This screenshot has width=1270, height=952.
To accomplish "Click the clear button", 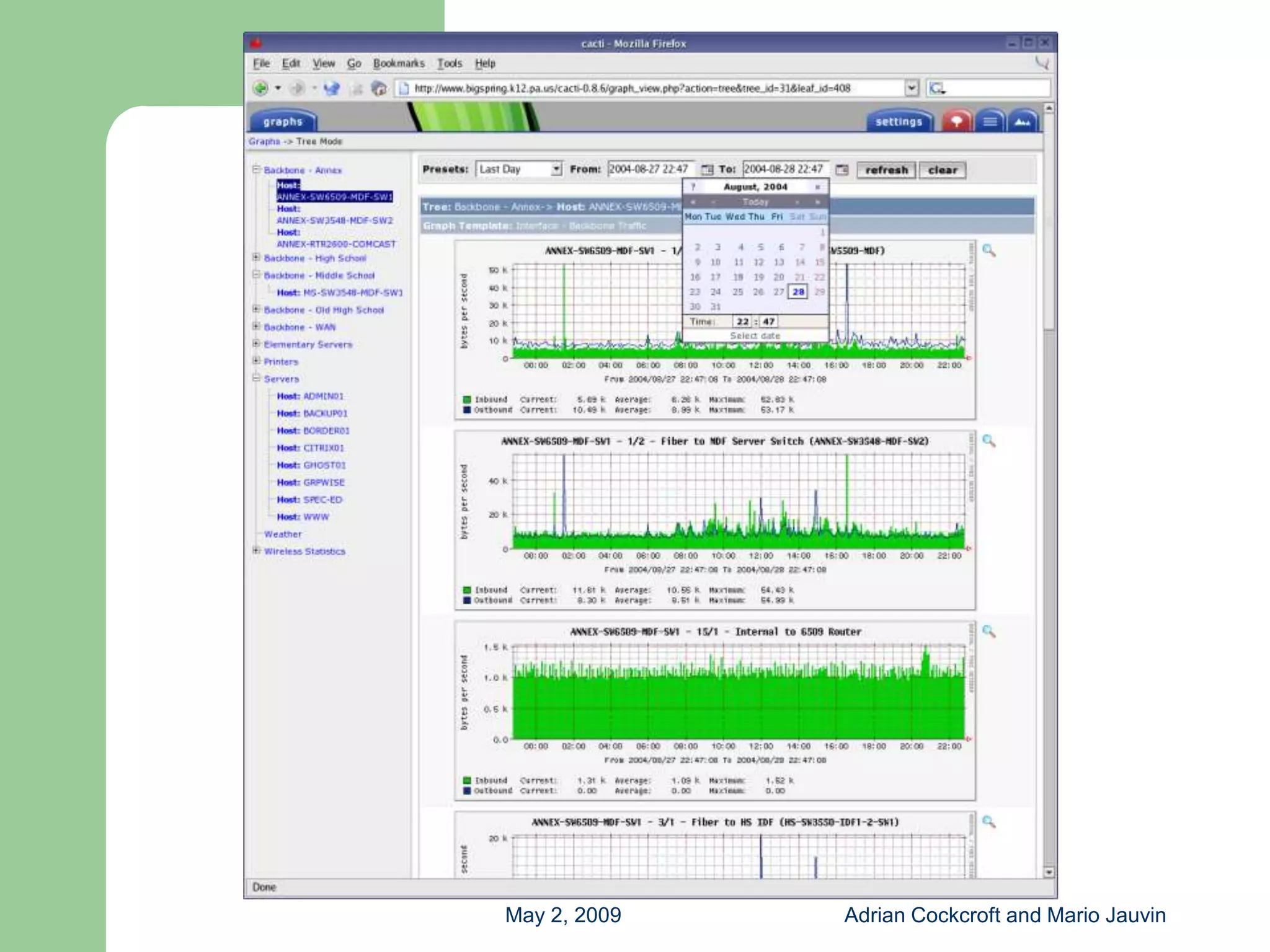I will tap(943, 170).
